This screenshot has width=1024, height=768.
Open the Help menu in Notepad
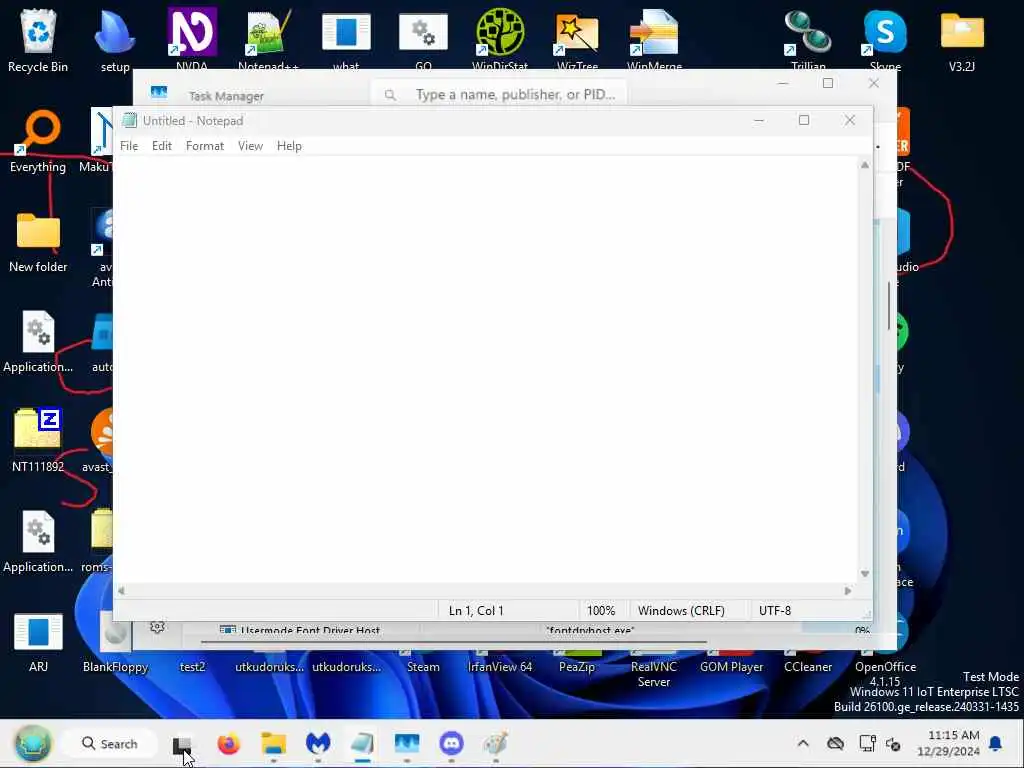tap(289, 146)
